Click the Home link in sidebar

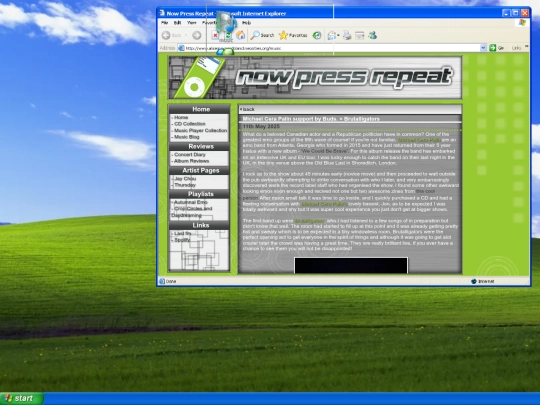pyautogui.click(x=181, y=117)
